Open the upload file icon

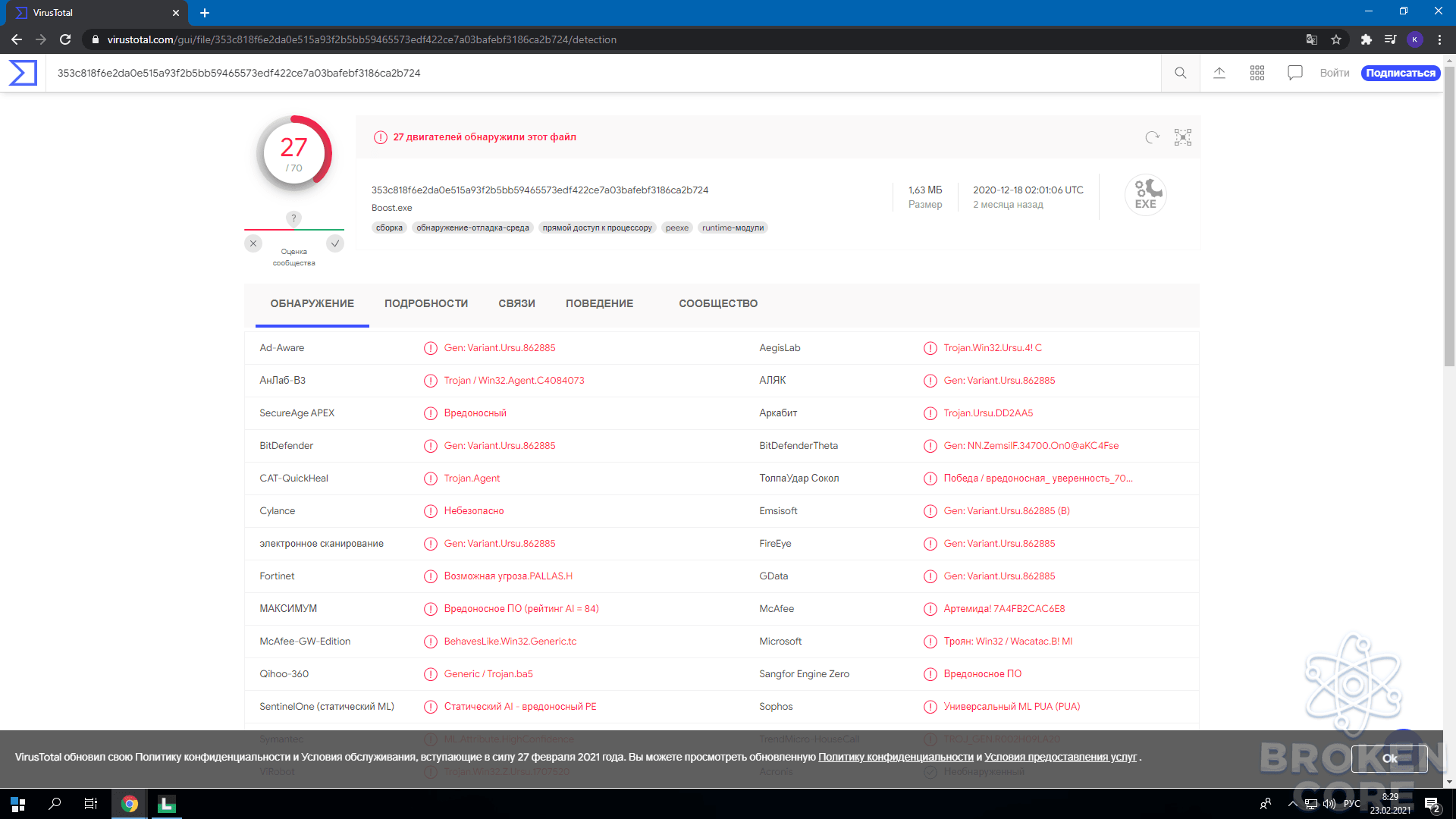pyautogui.click(x=1219, y=73)
